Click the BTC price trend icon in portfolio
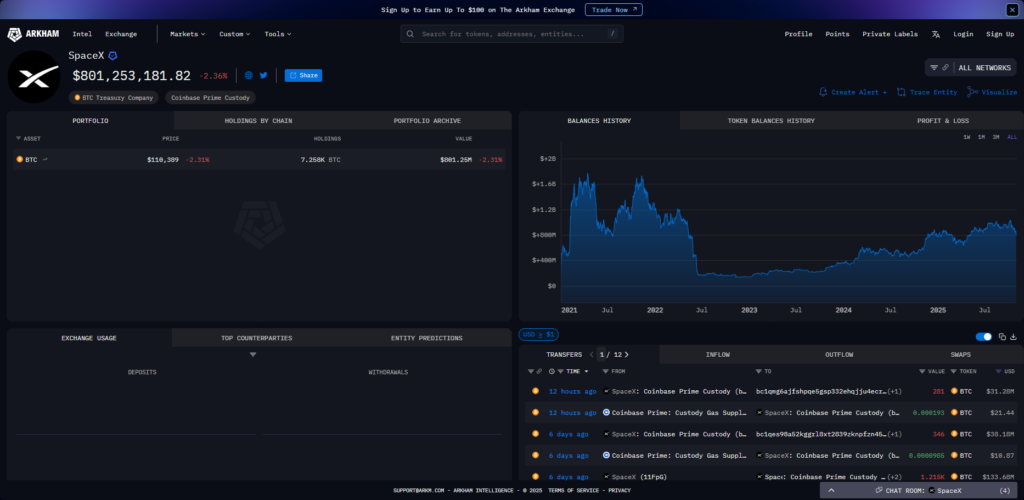This screenshot has width=1024, height=500. (45, 159)
